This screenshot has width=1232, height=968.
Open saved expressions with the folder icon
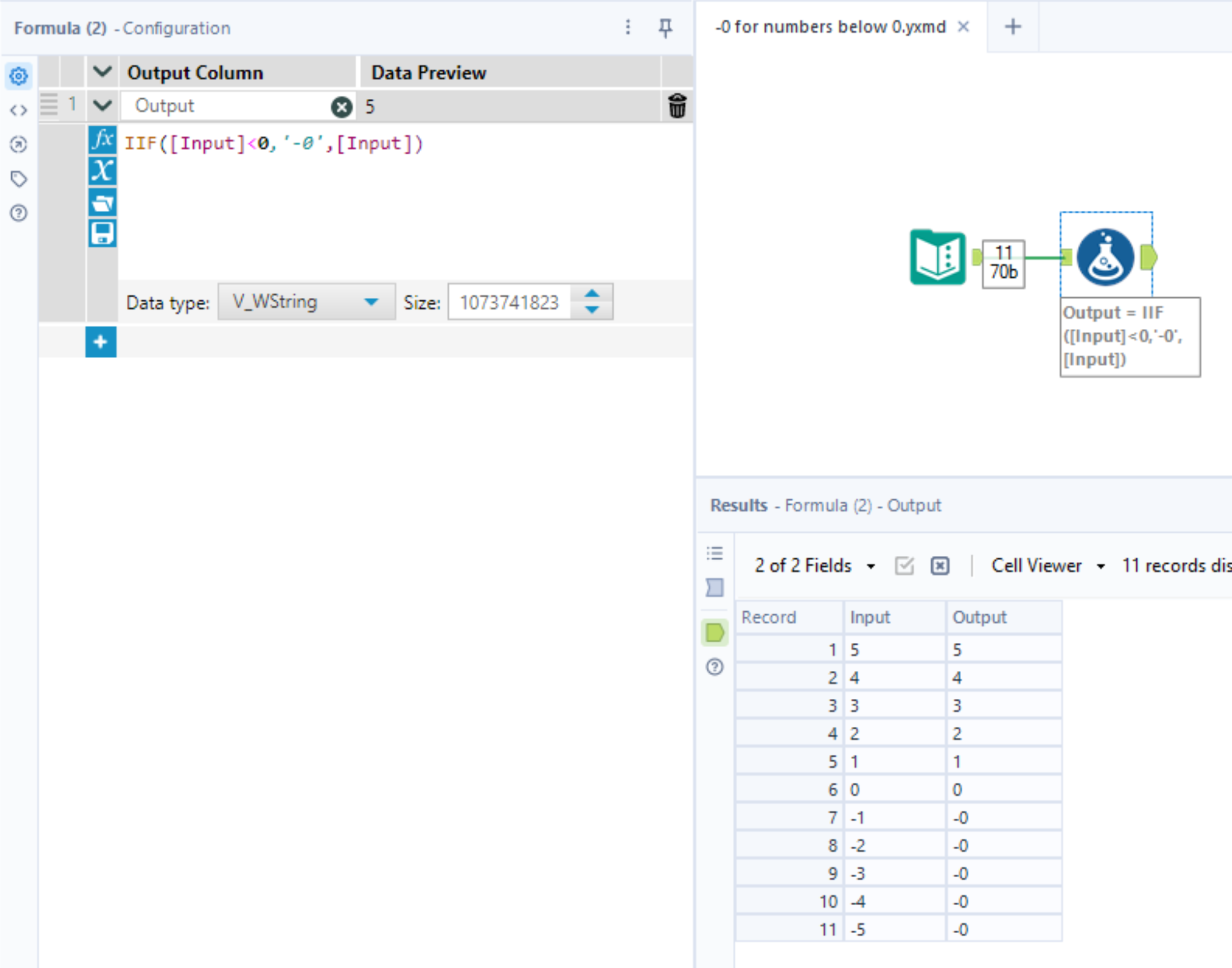tap(103, 202)
